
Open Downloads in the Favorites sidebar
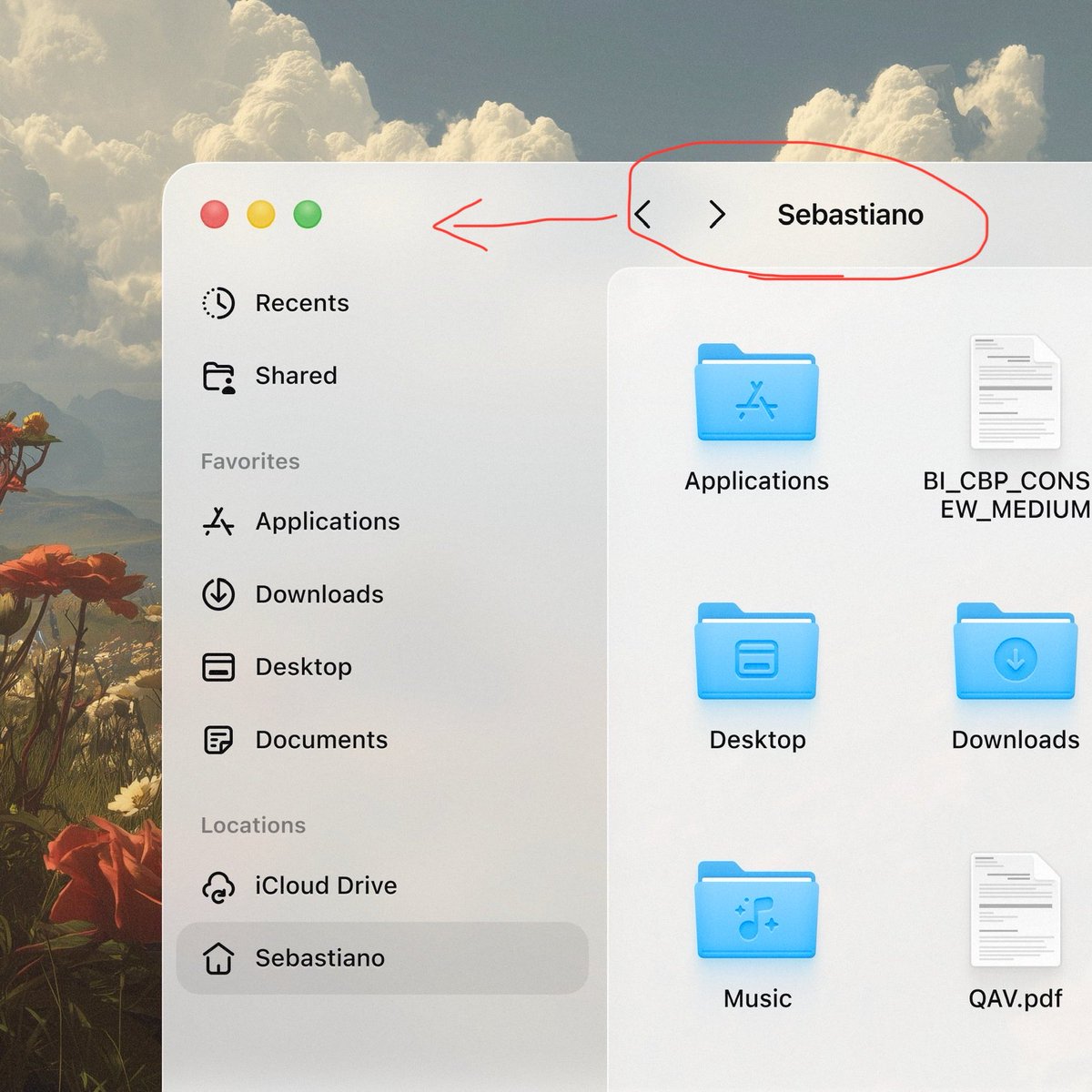pos(382,594)
